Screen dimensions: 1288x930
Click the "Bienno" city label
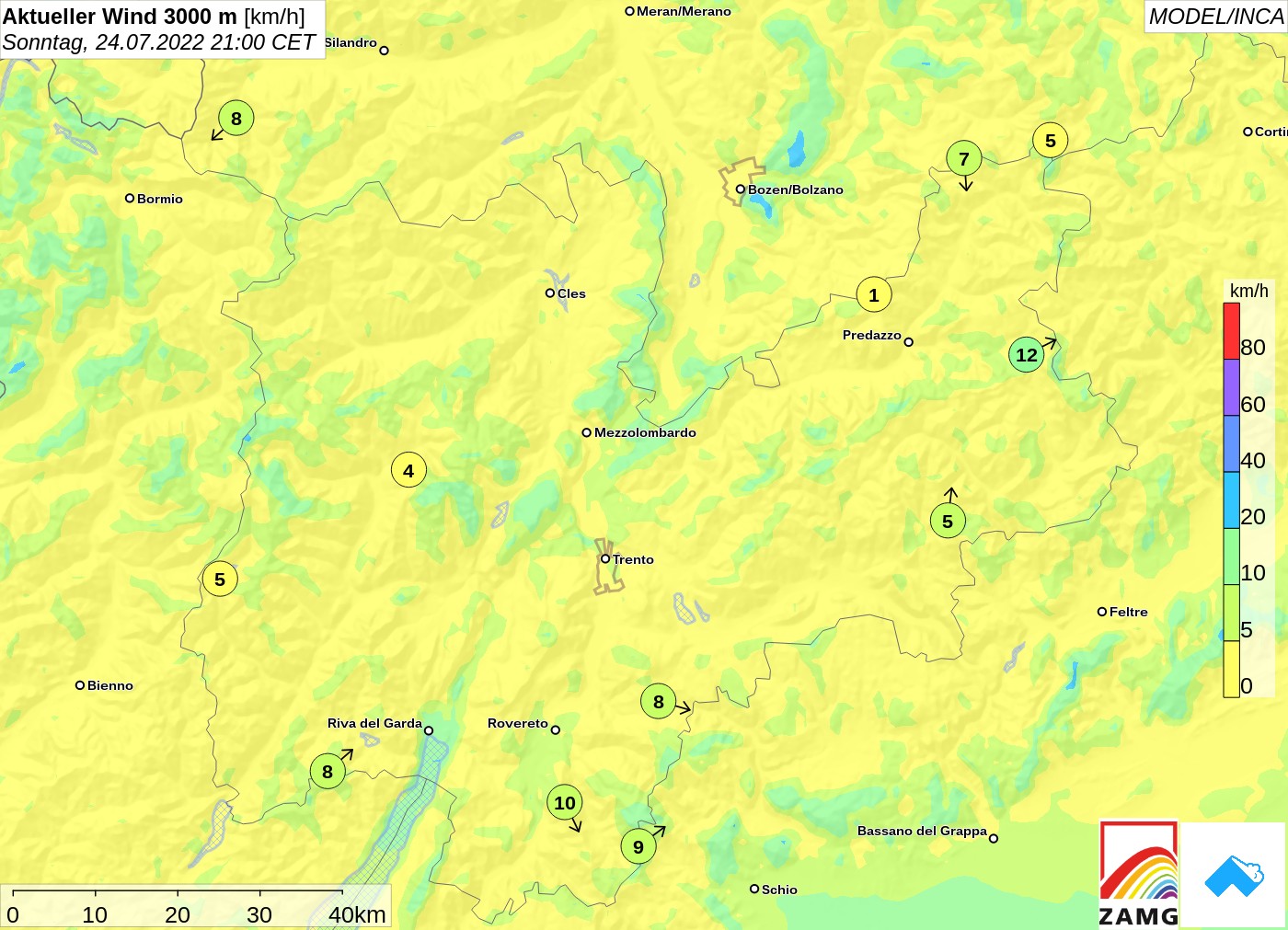pyautogui.click(x=110, y=685)
